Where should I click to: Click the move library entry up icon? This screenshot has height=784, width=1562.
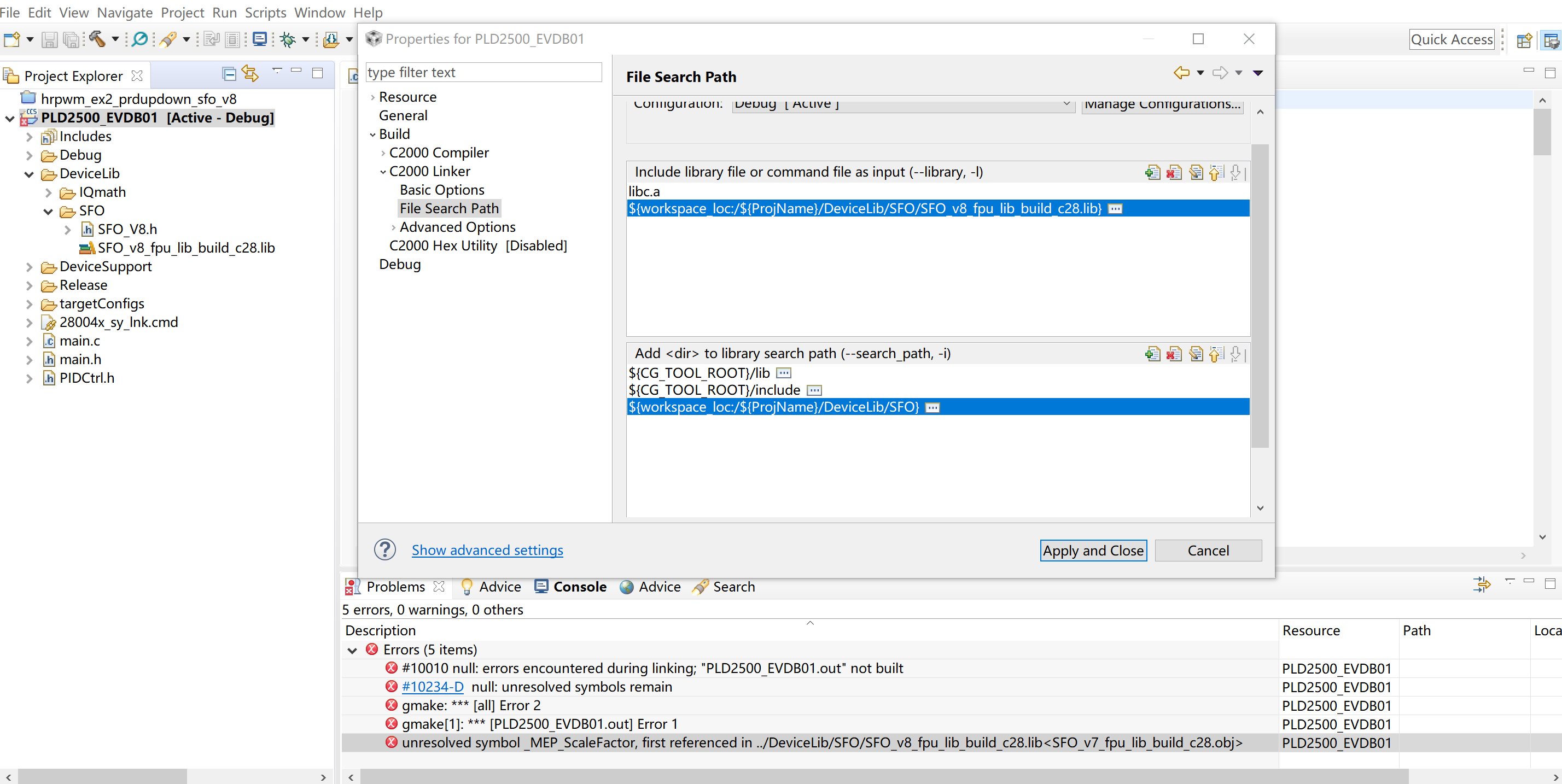pos(1218,172)
